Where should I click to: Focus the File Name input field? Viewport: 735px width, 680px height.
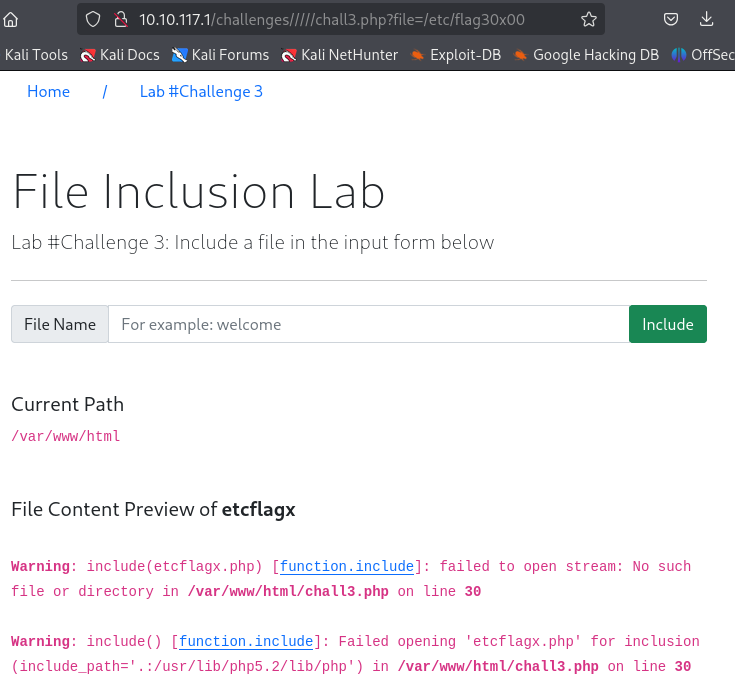[368, 324]
